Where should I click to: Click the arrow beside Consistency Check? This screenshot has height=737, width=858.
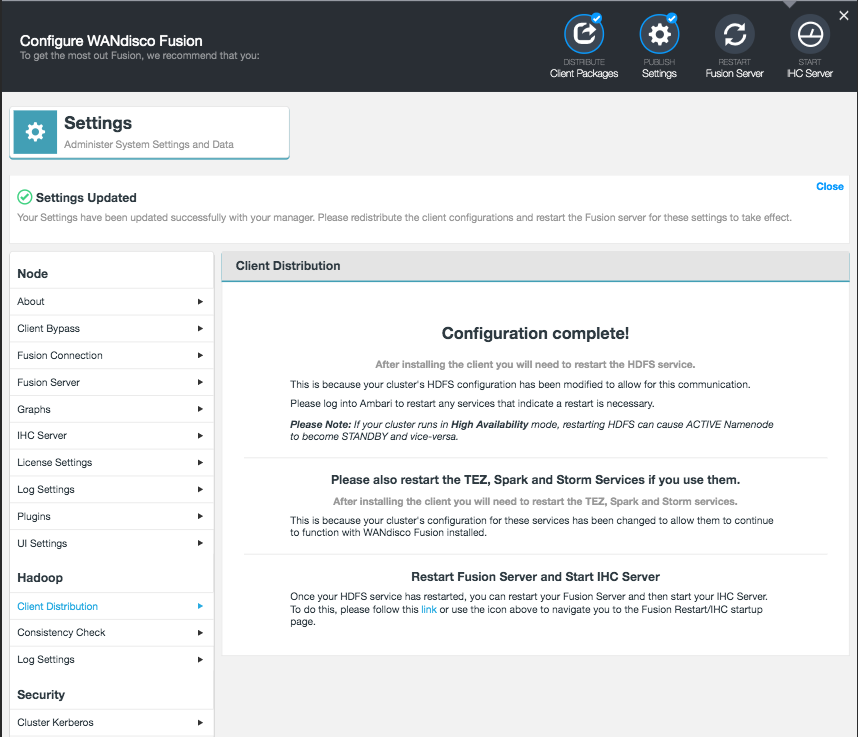click(200, 632)
